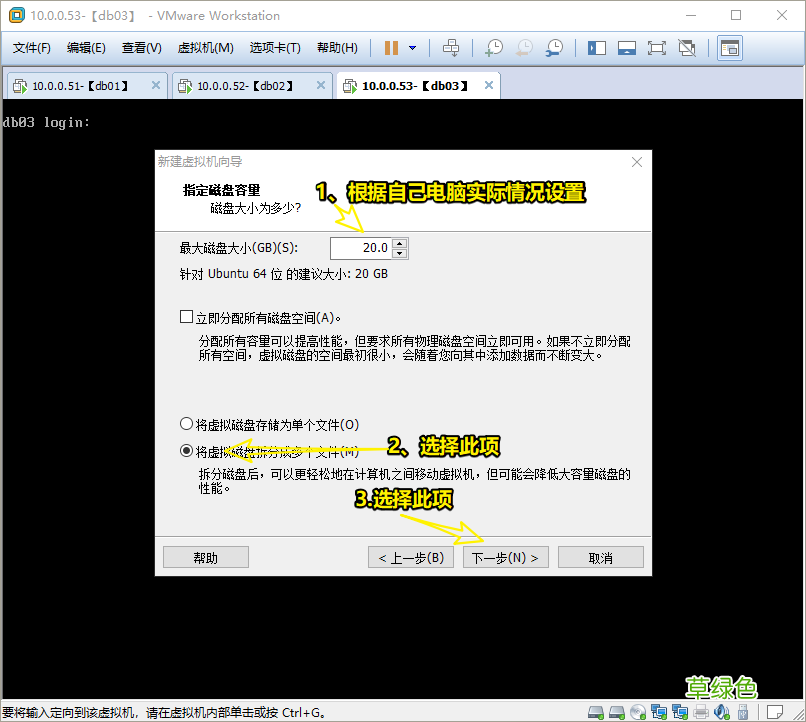Check 立即分配所有磁盘空间(A) checkbox
Image resolution: width=806 pixels, height=722 pixels.
[186, 317]
